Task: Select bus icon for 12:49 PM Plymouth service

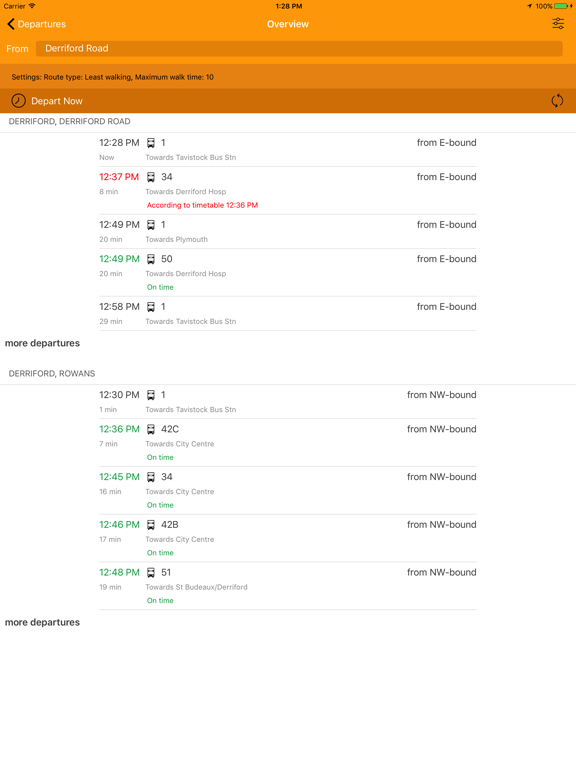Action: (151, 225)
